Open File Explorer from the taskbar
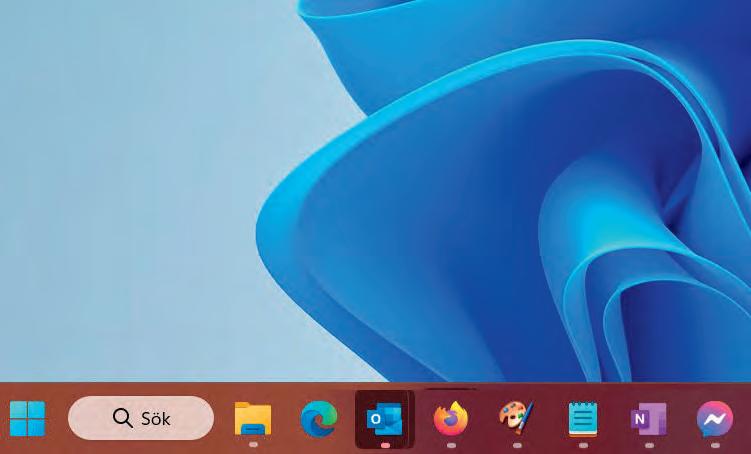The image size is (751, 454). coord(253,419)
